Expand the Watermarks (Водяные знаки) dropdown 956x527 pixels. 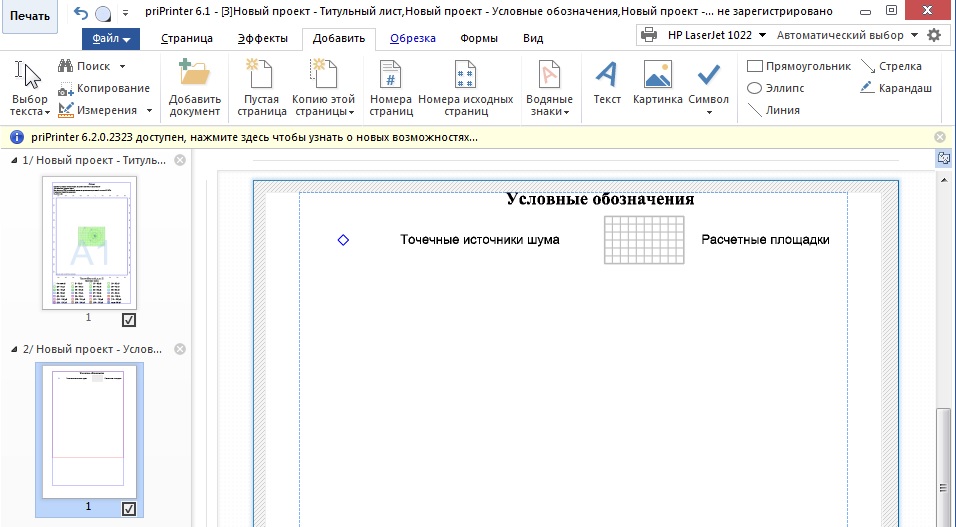pos(549,112)
